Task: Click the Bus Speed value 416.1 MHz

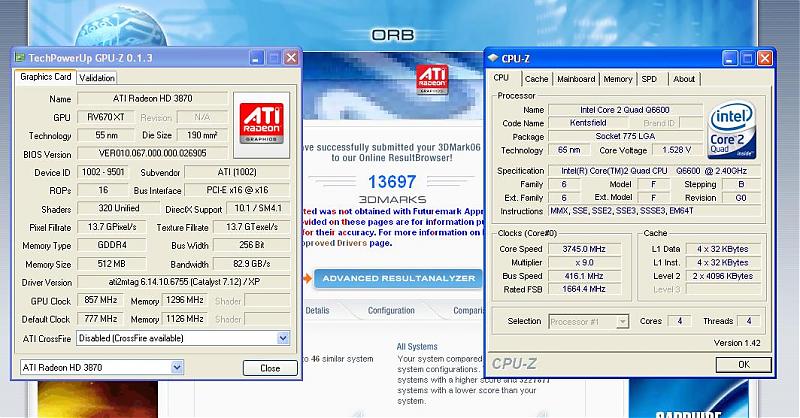Action: (x=584, y=276)
